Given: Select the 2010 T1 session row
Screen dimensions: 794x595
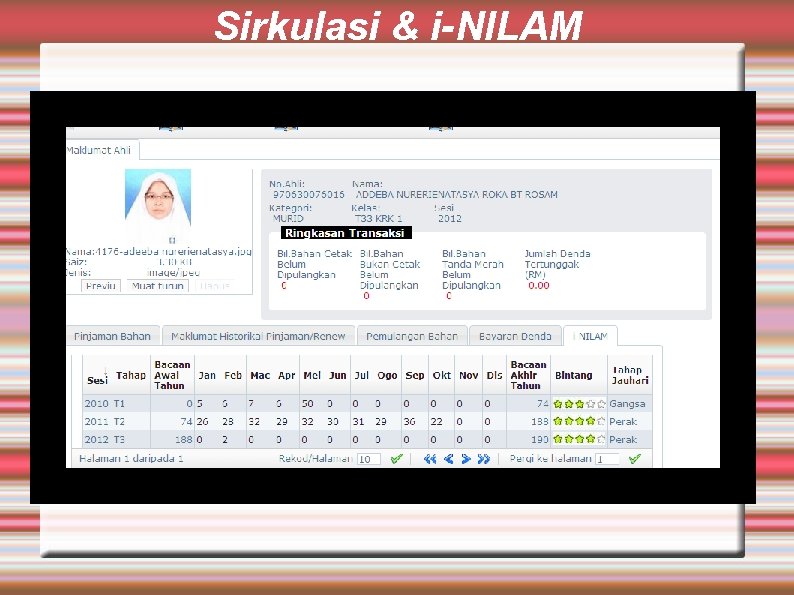Looking at the screenshot, I should point(367,404).
